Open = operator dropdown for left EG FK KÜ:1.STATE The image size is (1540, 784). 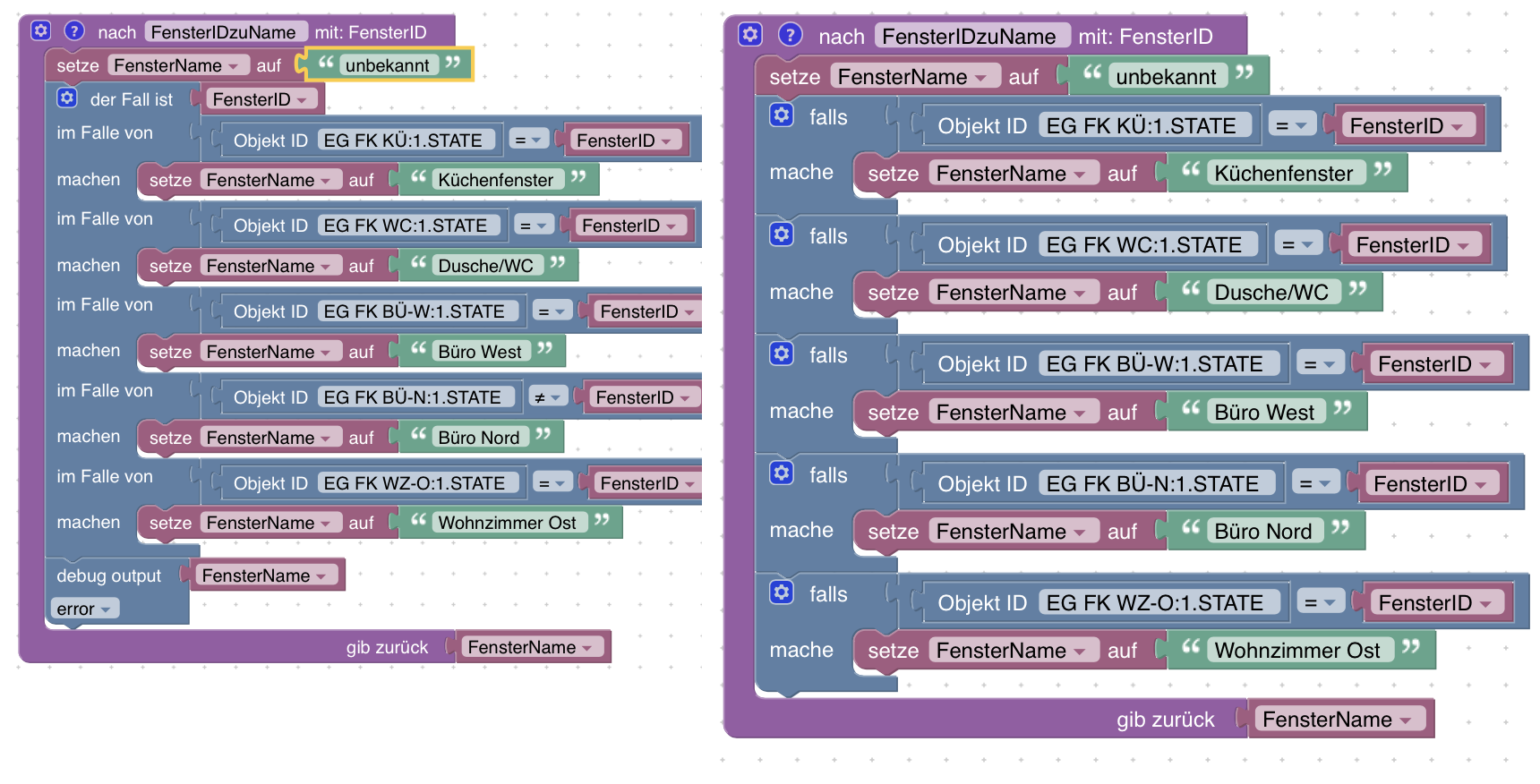pos(528,140)
